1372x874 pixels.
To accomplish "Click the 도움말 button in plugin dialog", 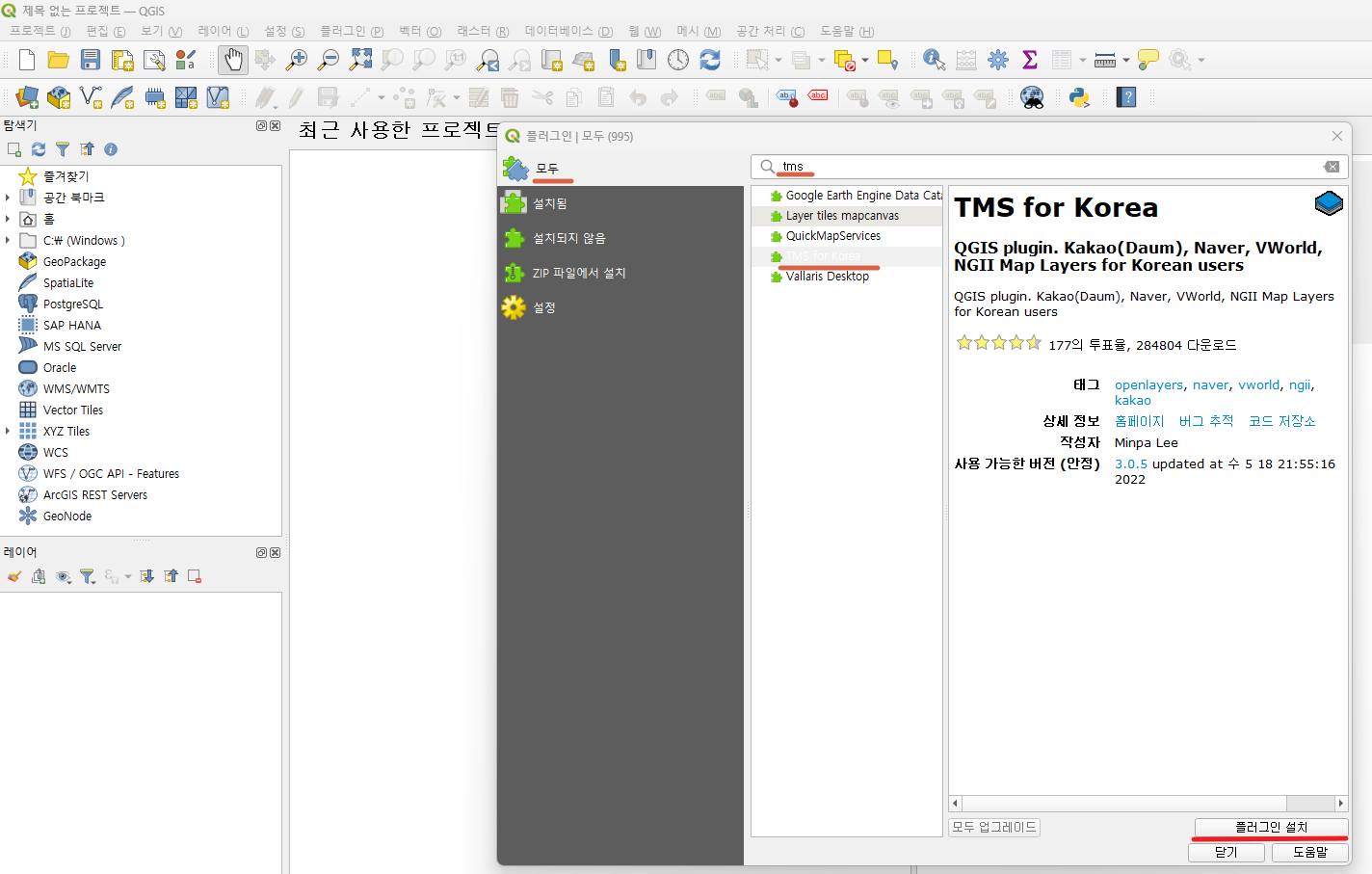I will click(x=1310, y=852).
